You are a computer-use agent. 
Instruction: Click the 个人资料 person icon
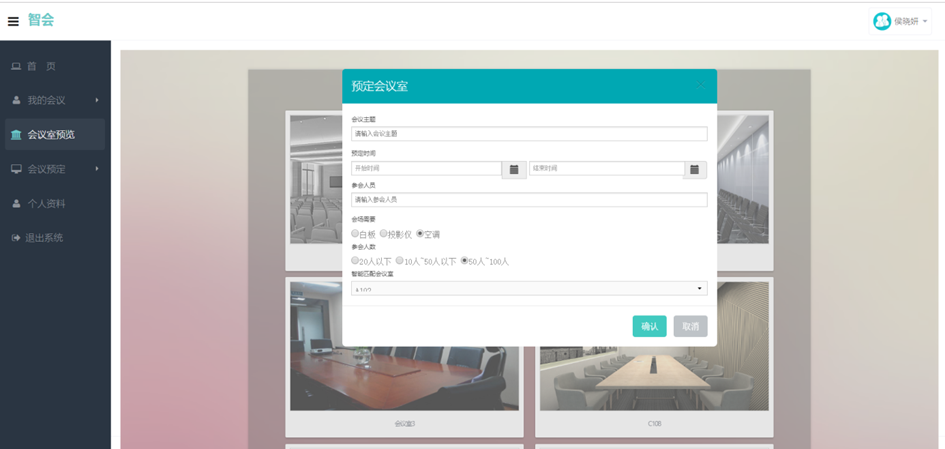pyautogui.click(x=16, y=204)
